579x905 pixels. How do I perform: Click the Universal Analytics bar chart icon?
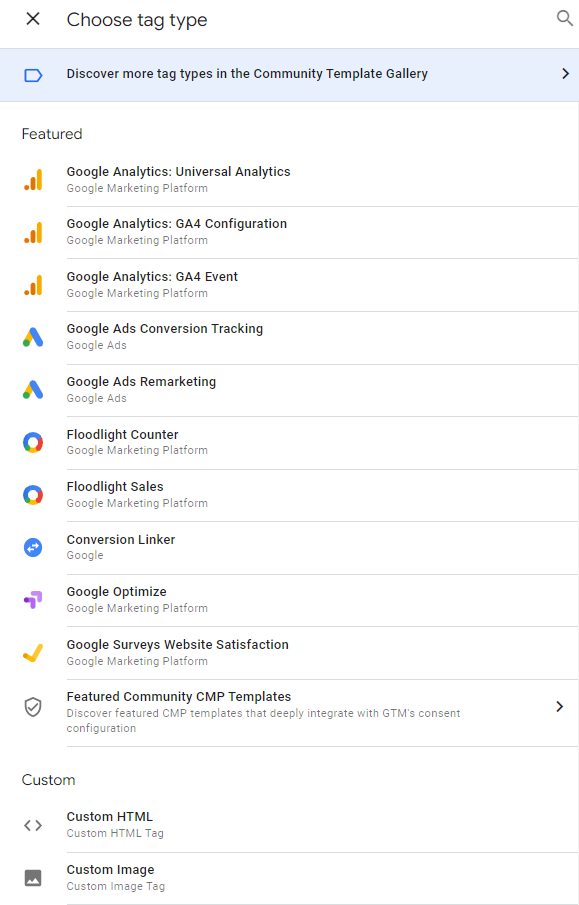click(x=33, y=179)
